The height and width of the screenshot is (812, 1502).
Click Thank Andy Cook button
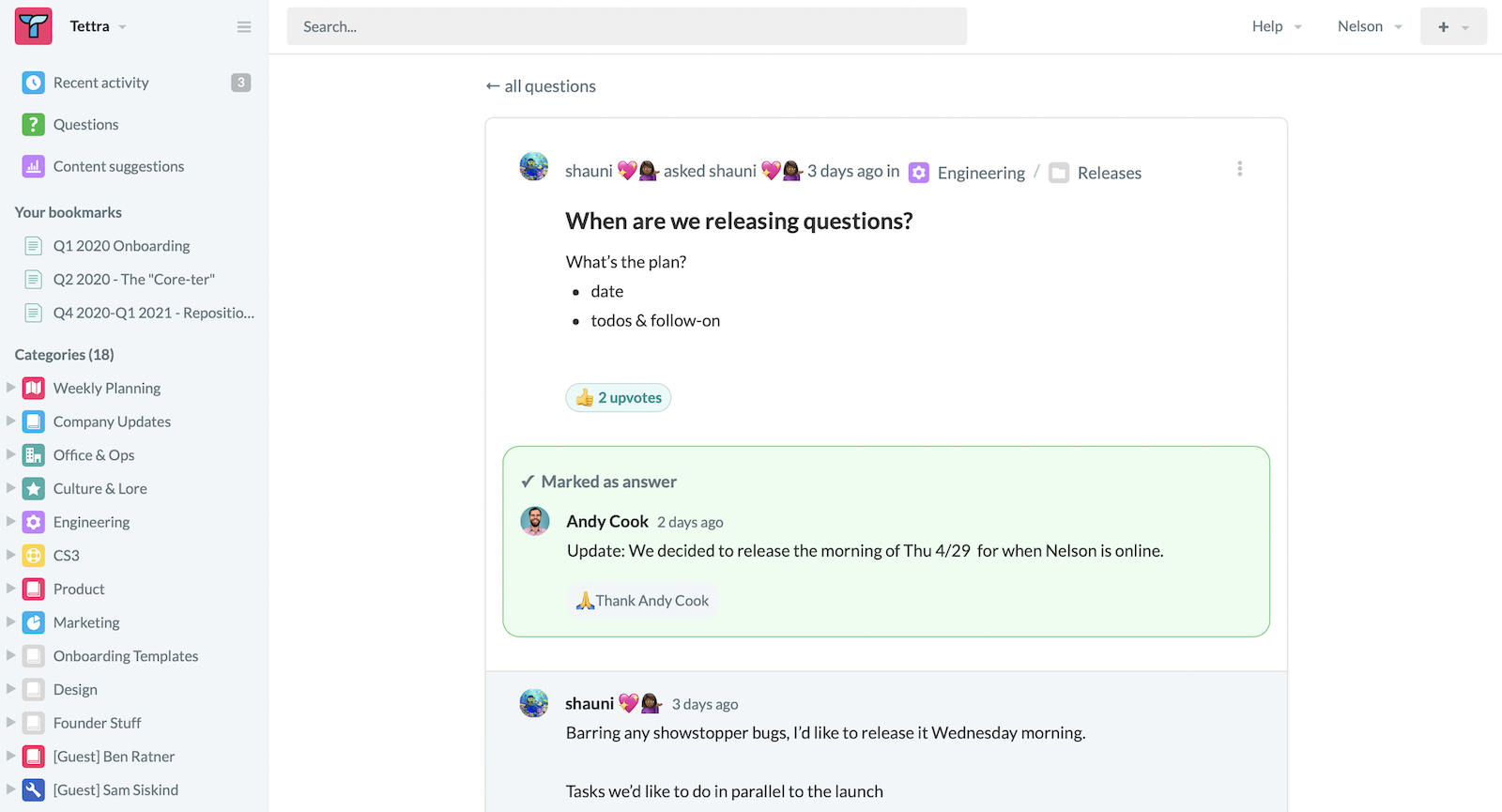[642, 601]
